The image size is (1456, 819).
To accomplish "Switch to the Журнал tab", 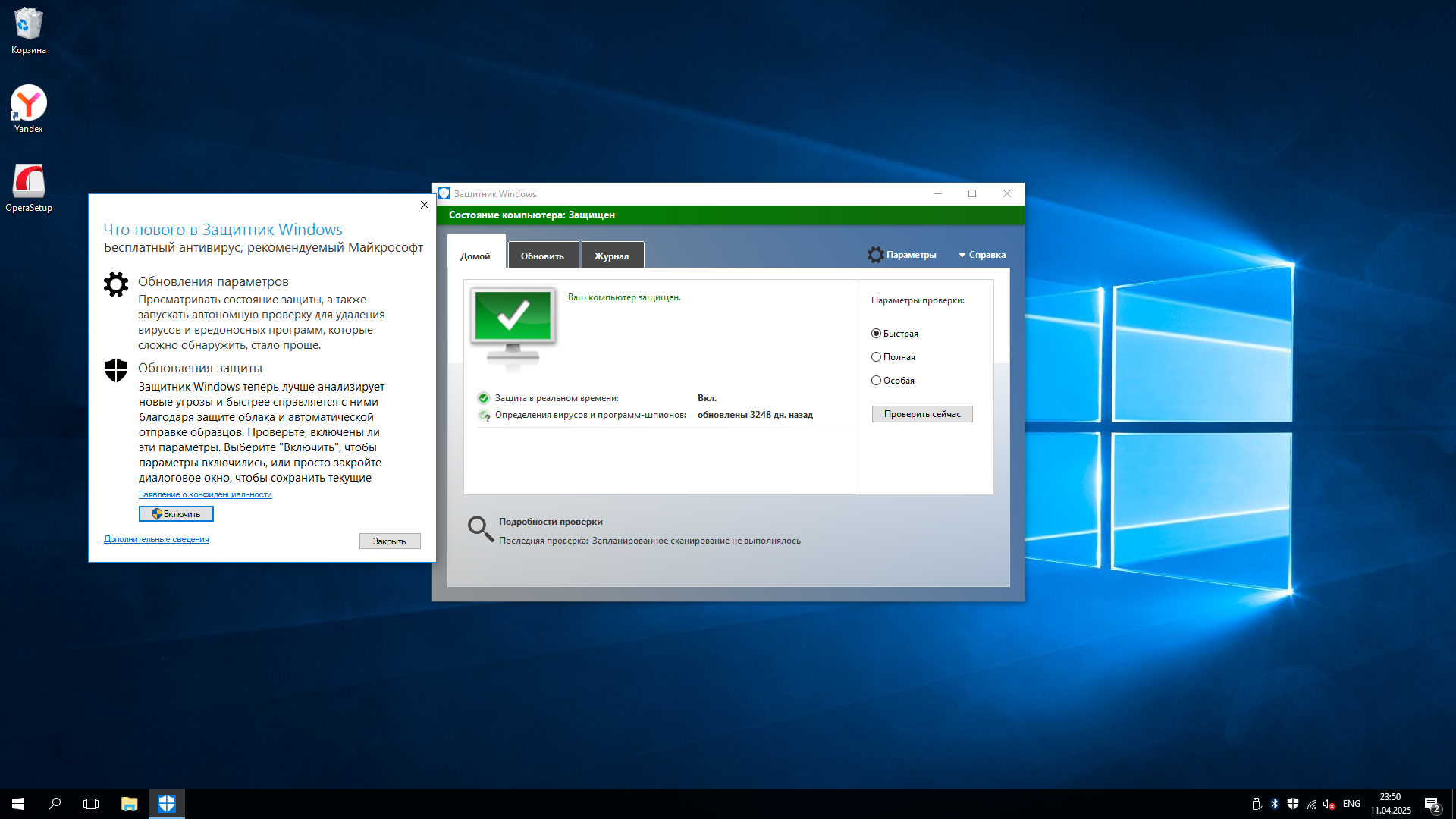I will point(611,256).
